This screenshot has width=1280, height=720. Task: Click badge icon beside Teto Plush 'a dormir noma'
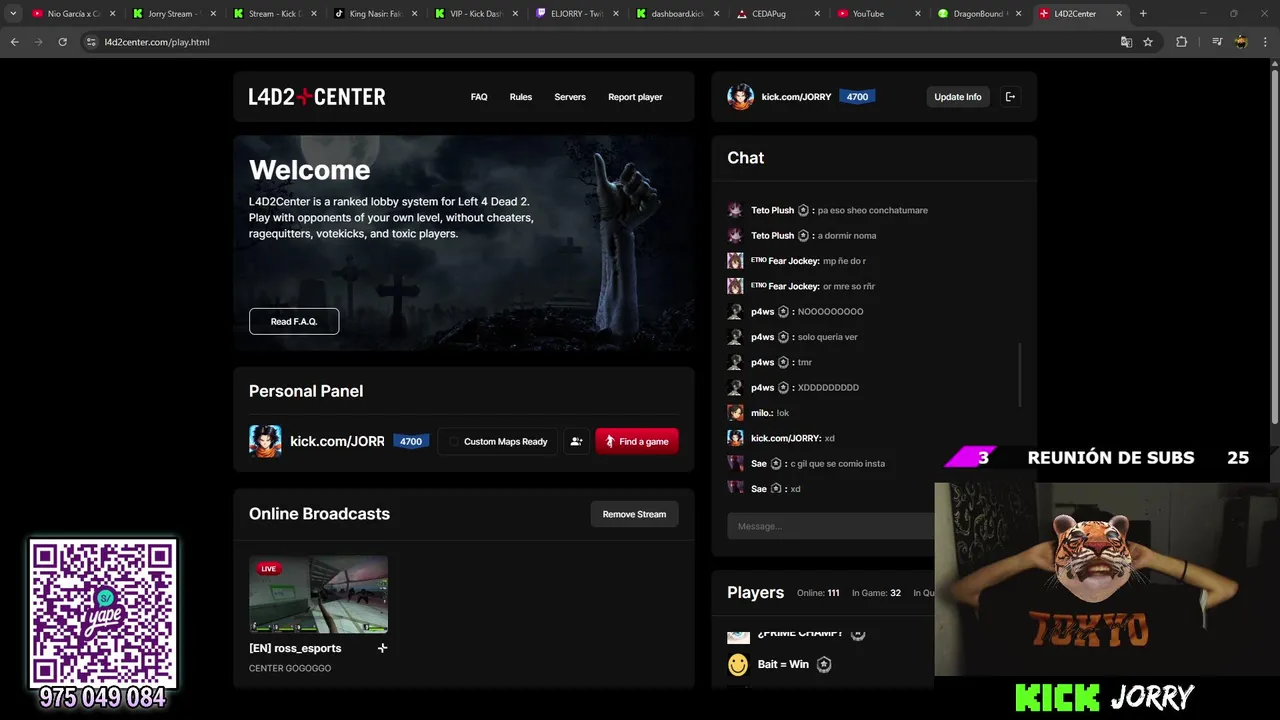[x=803, y=236]
